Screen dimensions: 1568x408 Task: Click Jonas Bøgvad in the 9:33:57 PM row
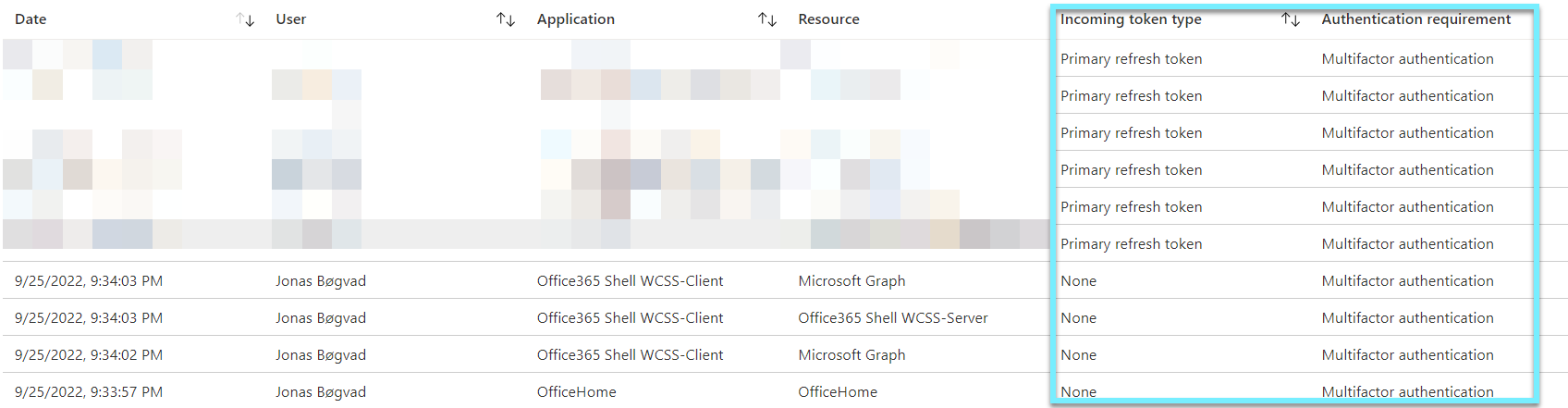321,392
